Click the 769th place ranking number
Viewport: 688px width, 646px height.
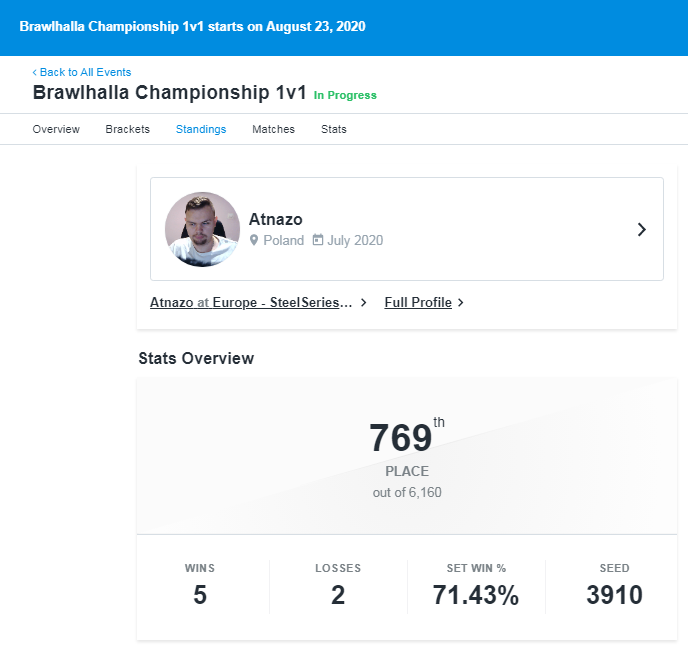click(401, 438)
